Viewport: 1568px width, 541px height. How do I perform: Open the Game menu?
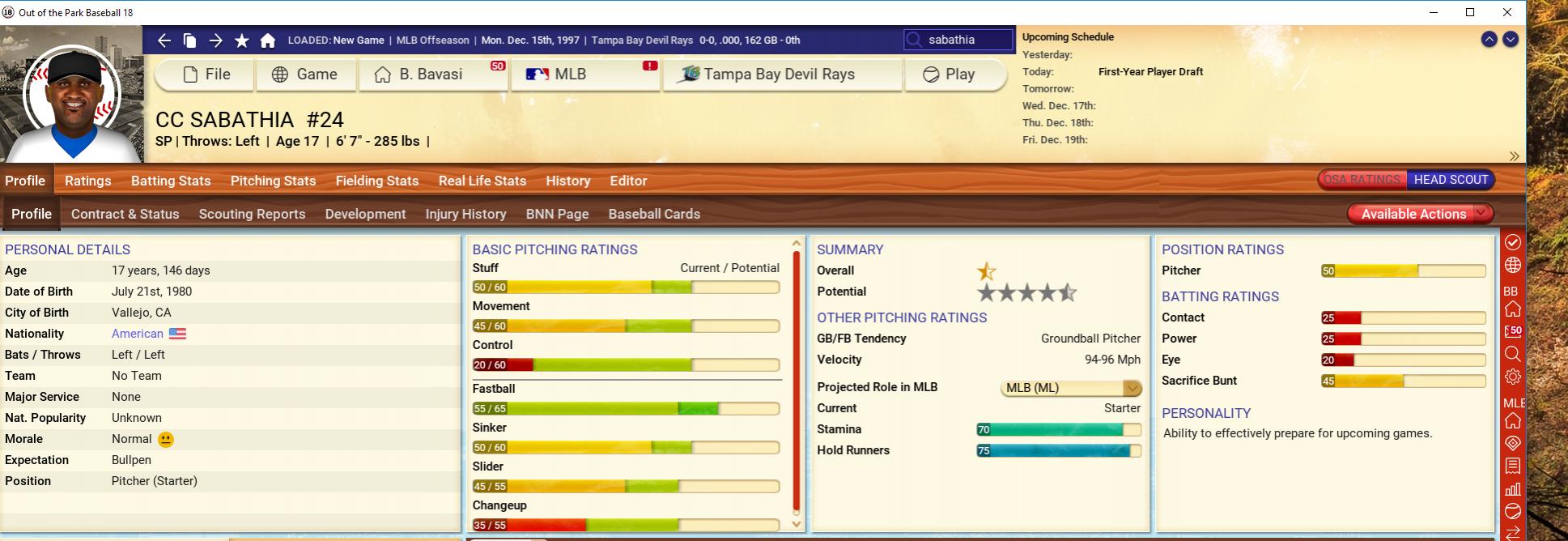click(x=305, y=75)
